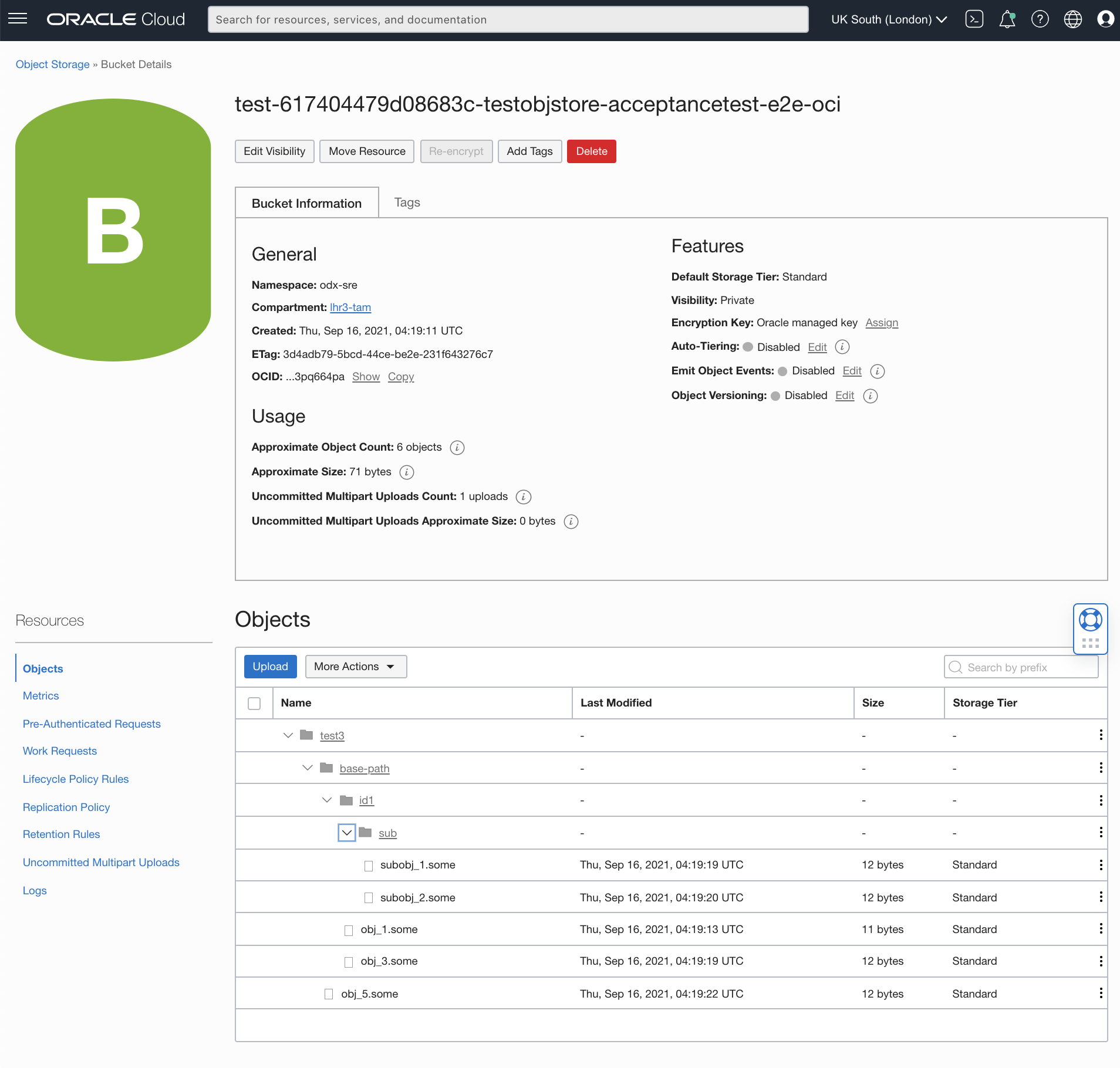Screen dimensions: 1120x1068
Task: Show info for Uncommitted Multipart Uploads Approximate Size
Action: click(571, 522)
